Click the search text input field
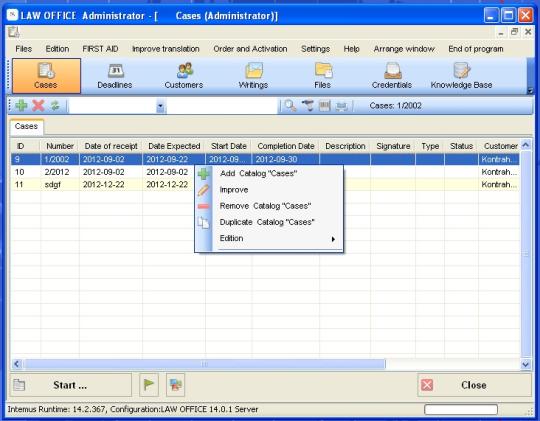The width and height of the screenshot is (540, 421). (x=222, y=106)
